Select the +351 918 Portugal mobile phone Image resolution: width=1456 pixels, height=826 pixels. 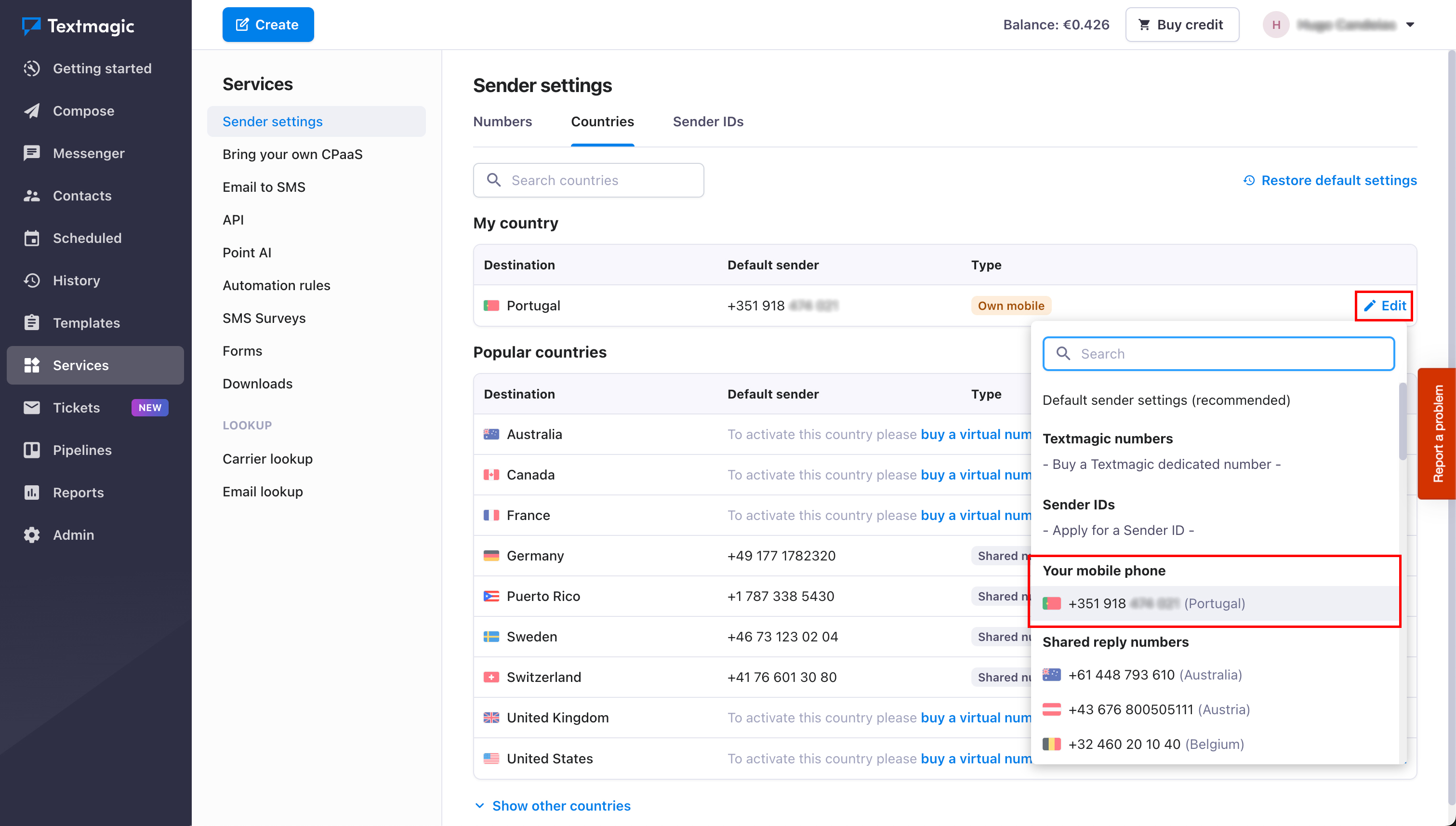1215,604
